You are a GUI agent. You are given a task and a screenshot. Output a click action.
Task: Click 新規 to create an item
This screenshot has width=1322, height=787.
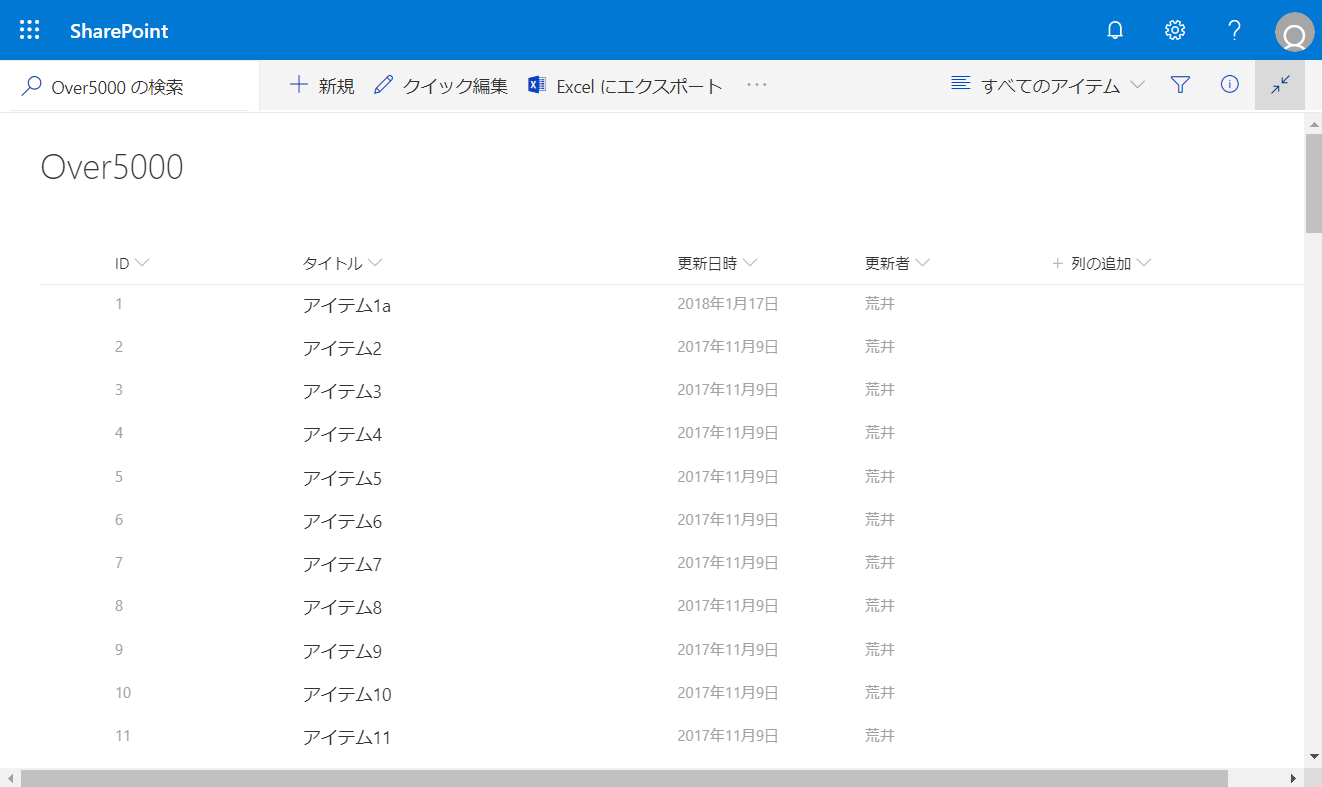(x=322, y=86)
